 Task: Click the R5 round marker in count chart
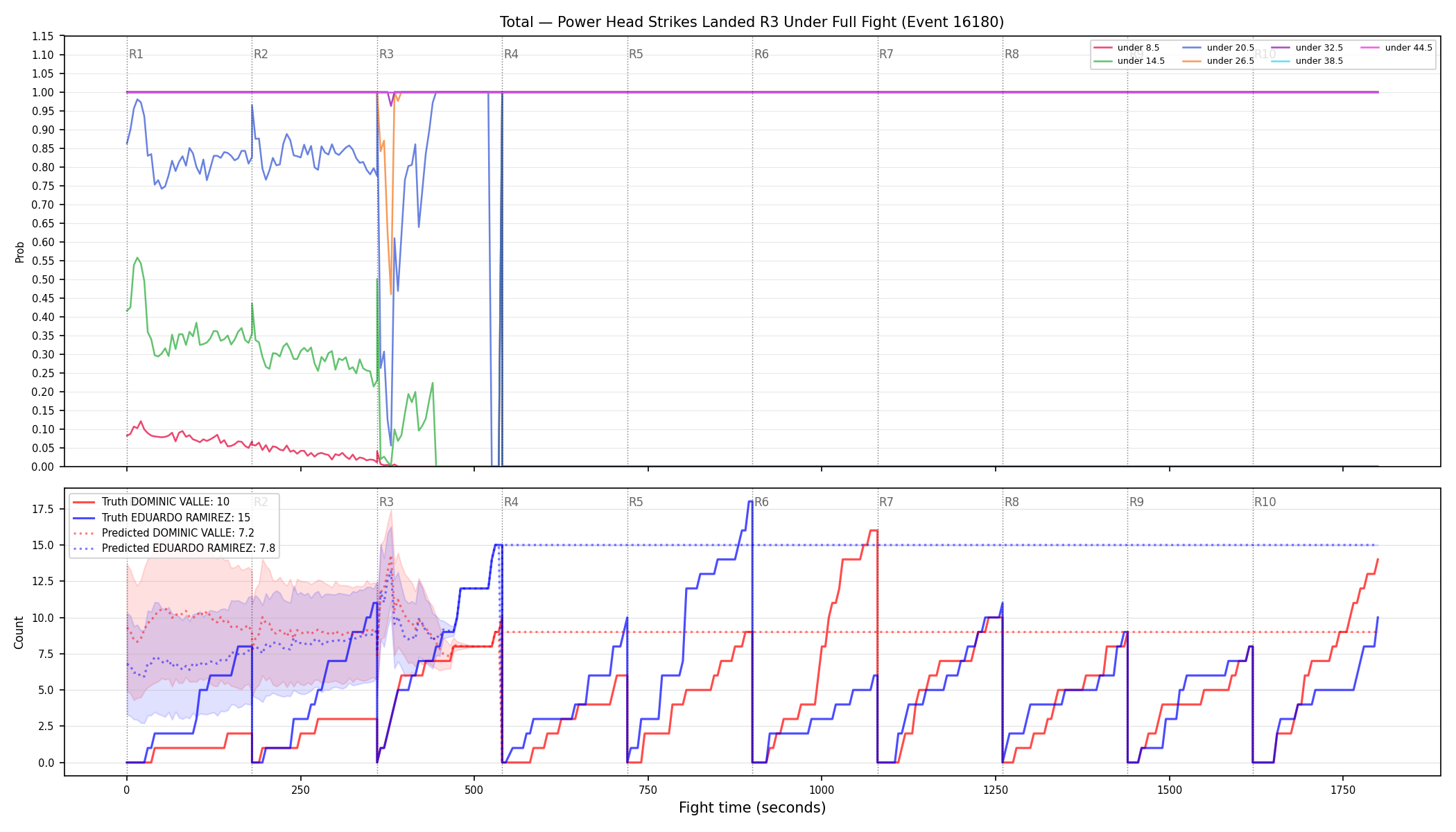click(x=636, y=502)
